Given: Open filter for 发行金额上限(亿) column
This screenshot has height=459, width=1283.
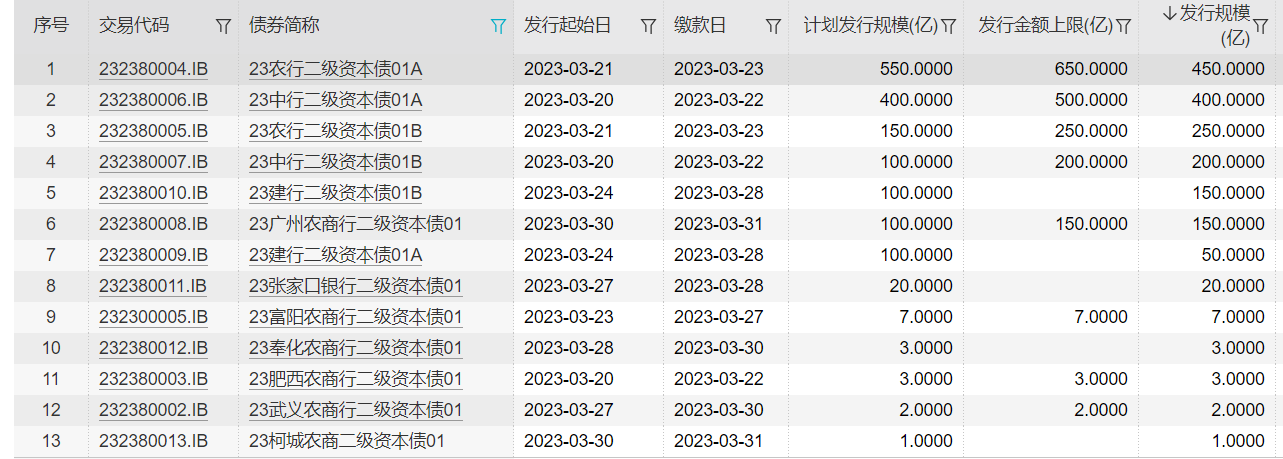Looking at the screenshot, I should pyautogui.click(x=1123, y=26).
